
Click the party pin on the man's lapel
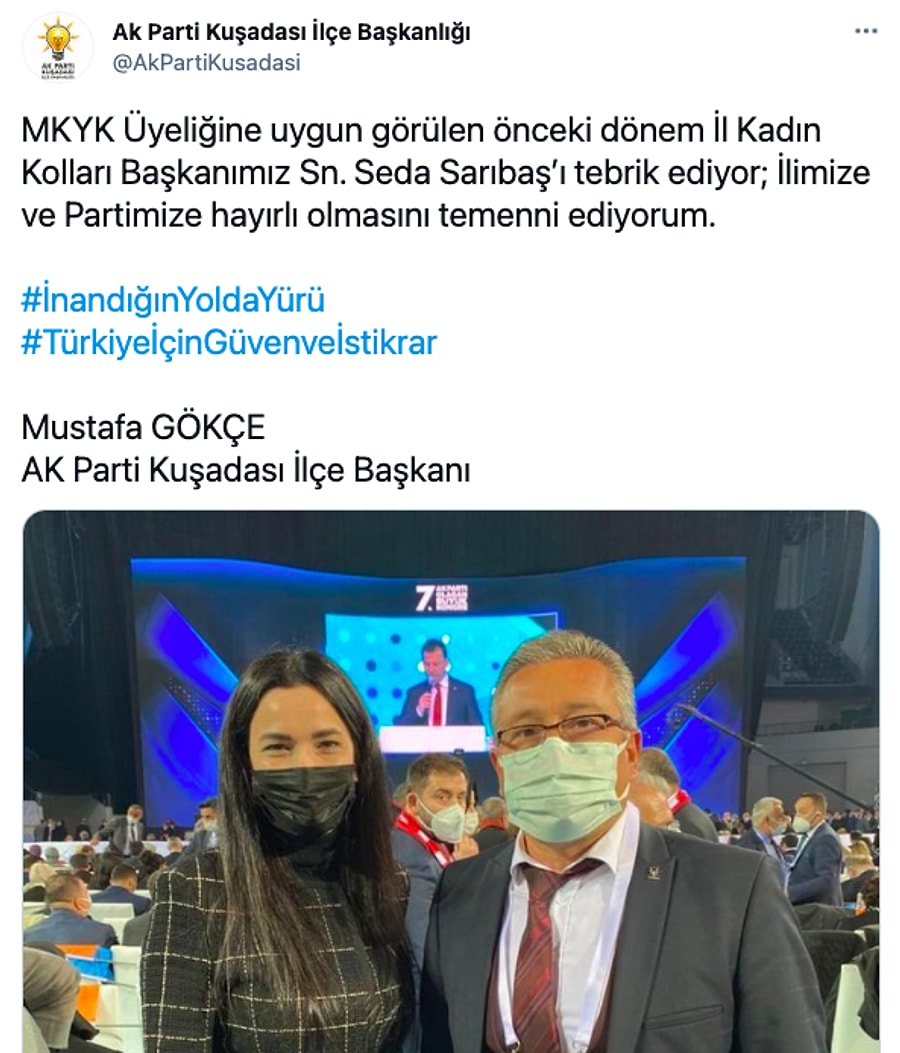point(653,872)
